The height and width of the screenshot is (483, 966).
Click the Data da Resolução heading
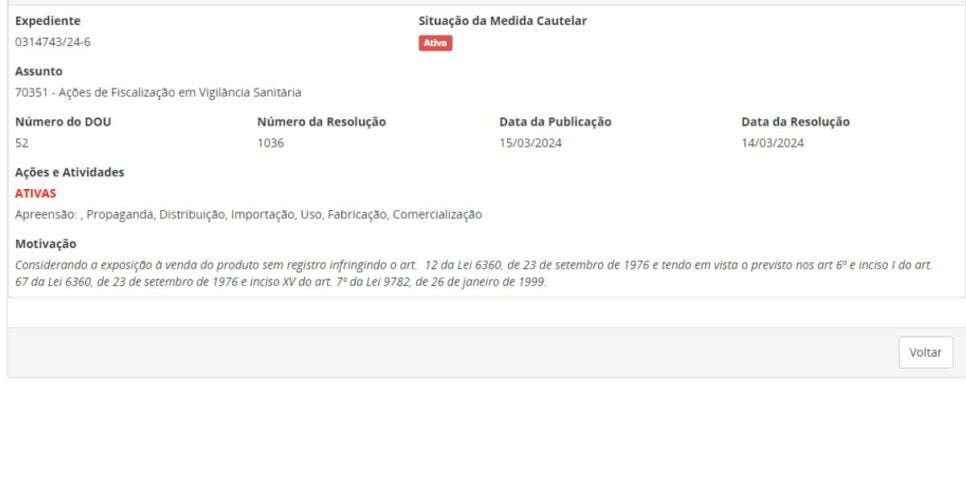tap(795, 122)
